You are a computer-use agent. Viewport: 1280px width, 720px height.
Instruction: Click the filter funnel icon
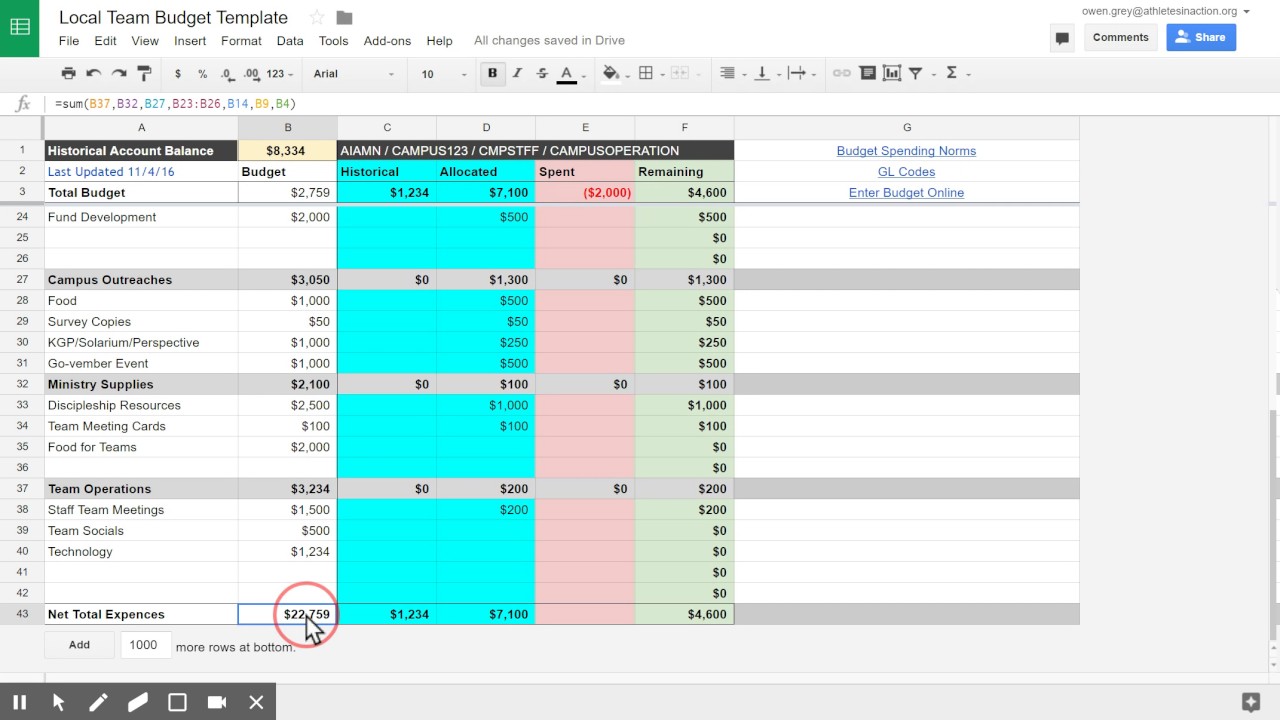pos(915,73)
